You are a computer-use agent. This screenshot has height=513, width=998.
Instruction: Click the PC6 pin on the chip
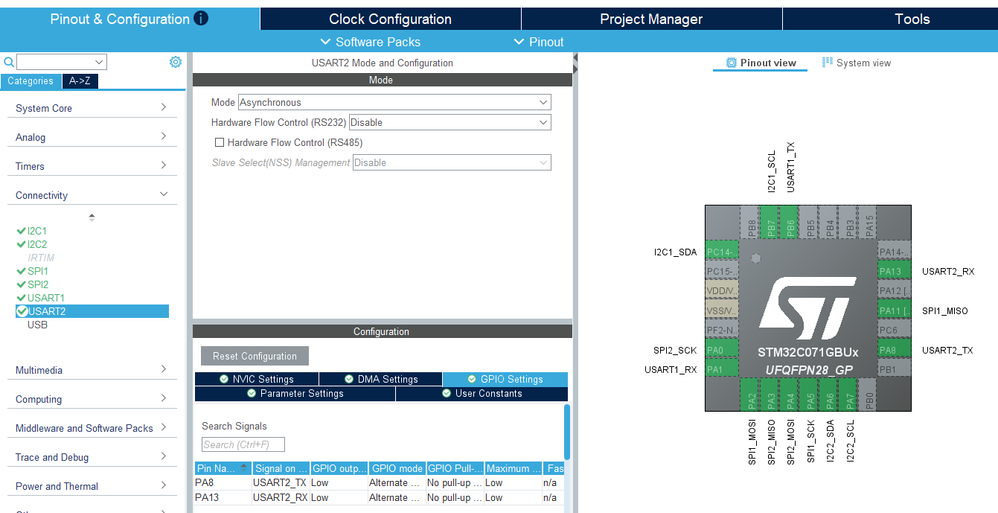[894, 330]
